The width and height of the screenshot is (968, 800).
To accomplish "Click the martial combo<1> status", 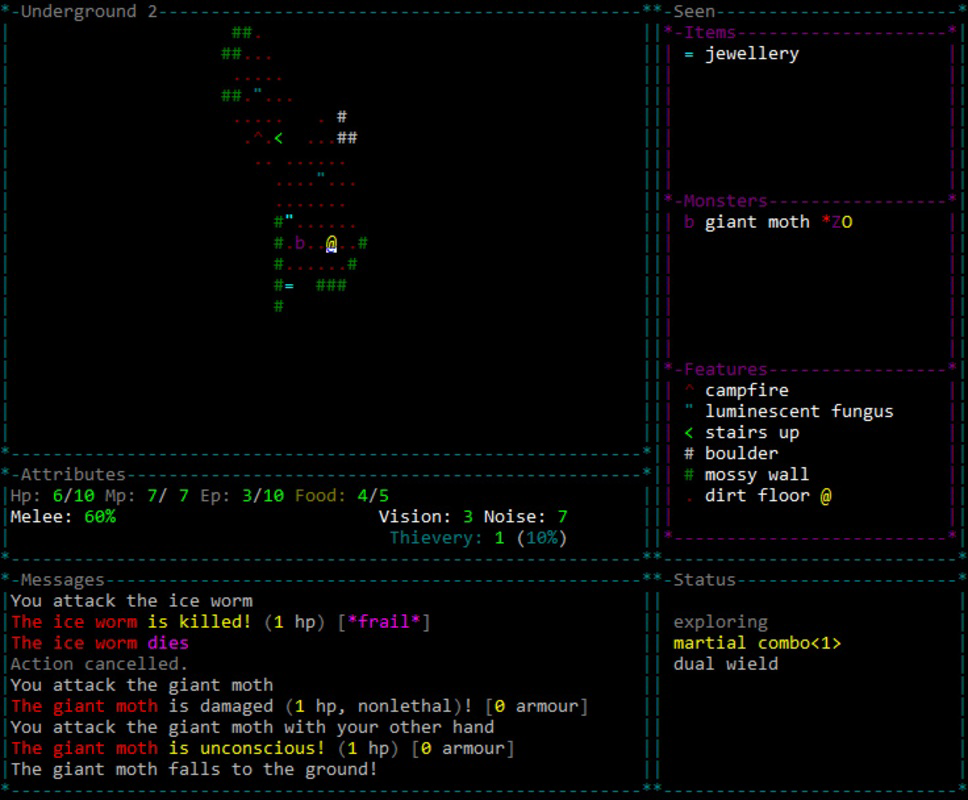I will 757,643.
